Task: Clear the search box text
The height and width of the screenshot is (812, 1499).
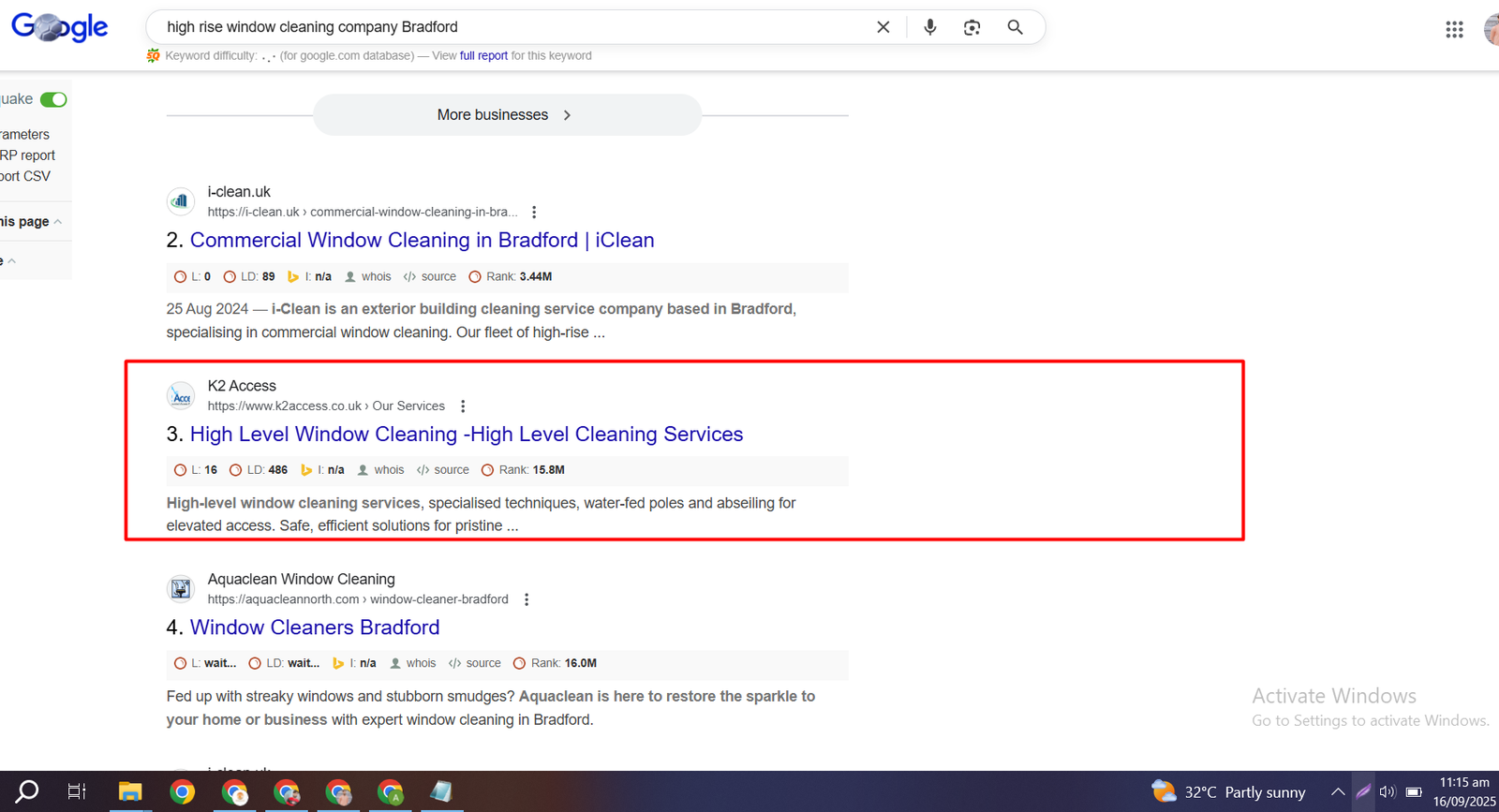Action: tap(883, 27)
